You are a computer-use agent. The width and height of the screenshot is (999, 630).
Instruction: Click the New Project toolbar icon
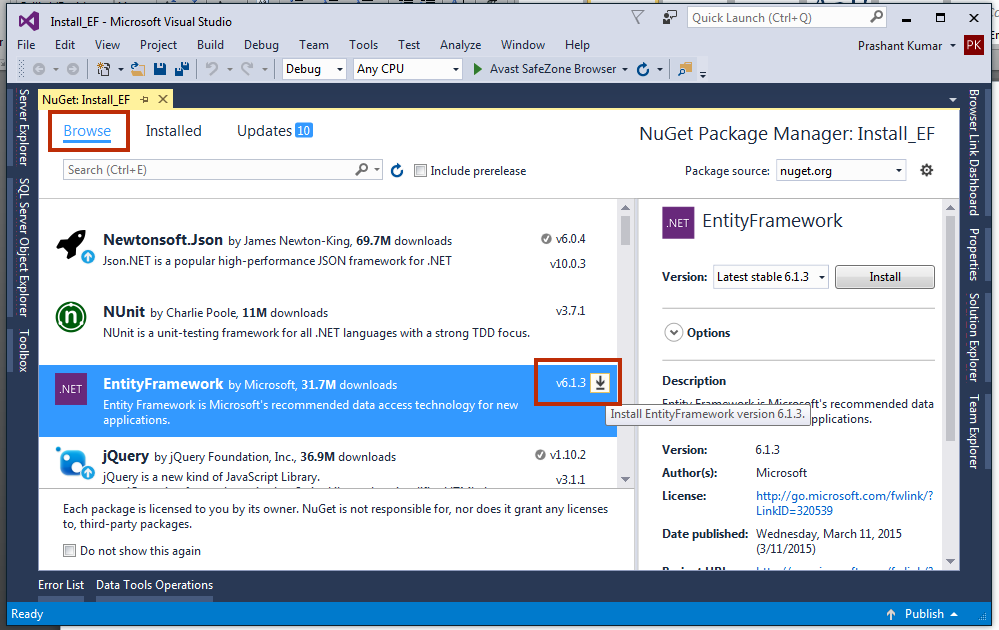coord(103,69)
